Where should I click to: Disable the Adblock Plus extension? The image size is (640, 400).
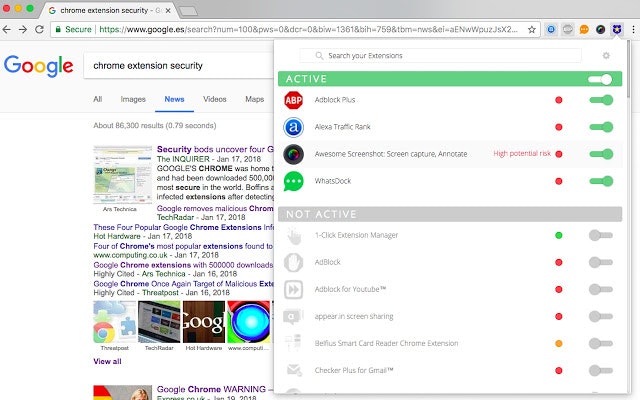(601, 100)
